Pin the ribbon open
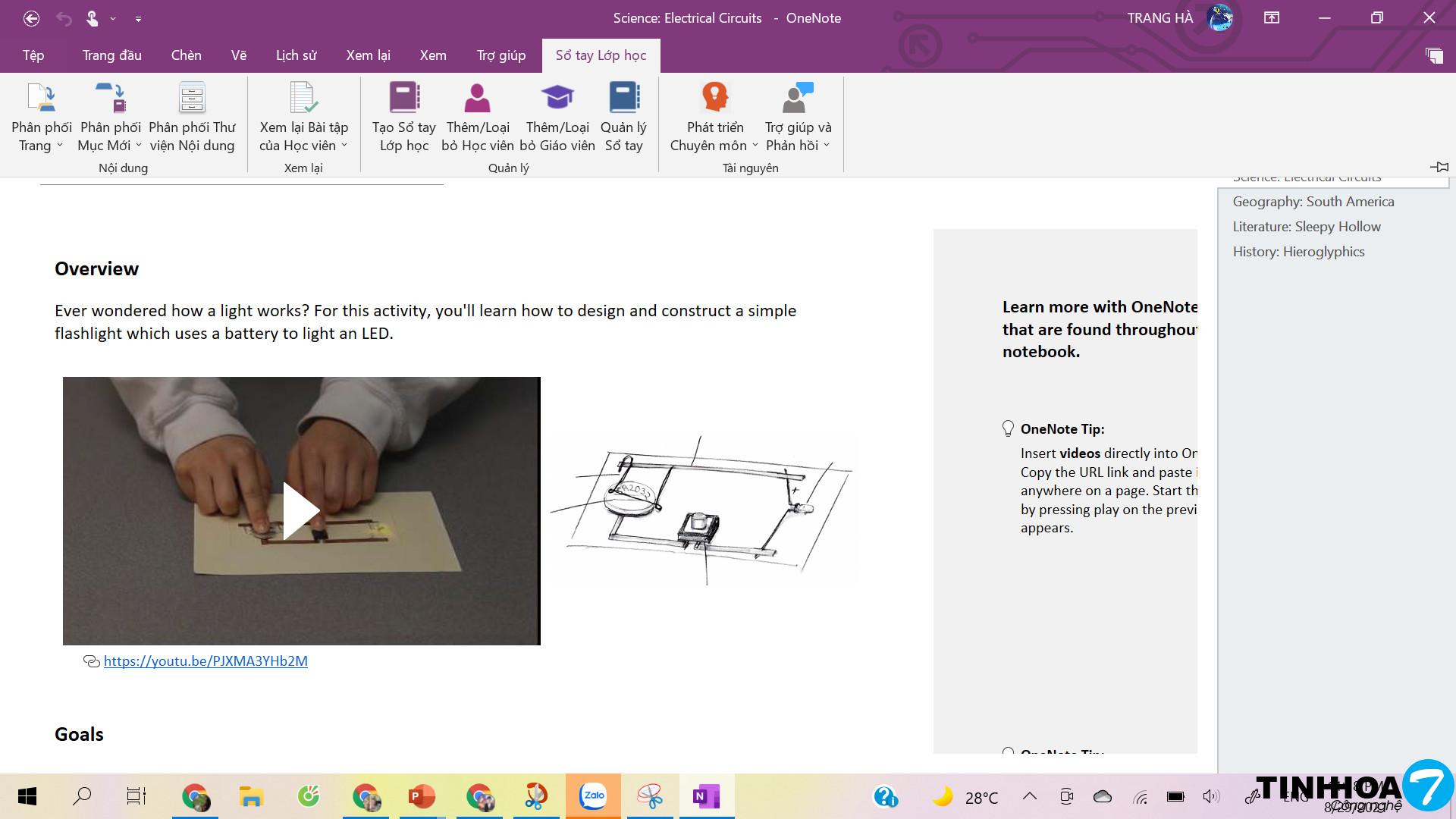 (x=1439, y=167)
